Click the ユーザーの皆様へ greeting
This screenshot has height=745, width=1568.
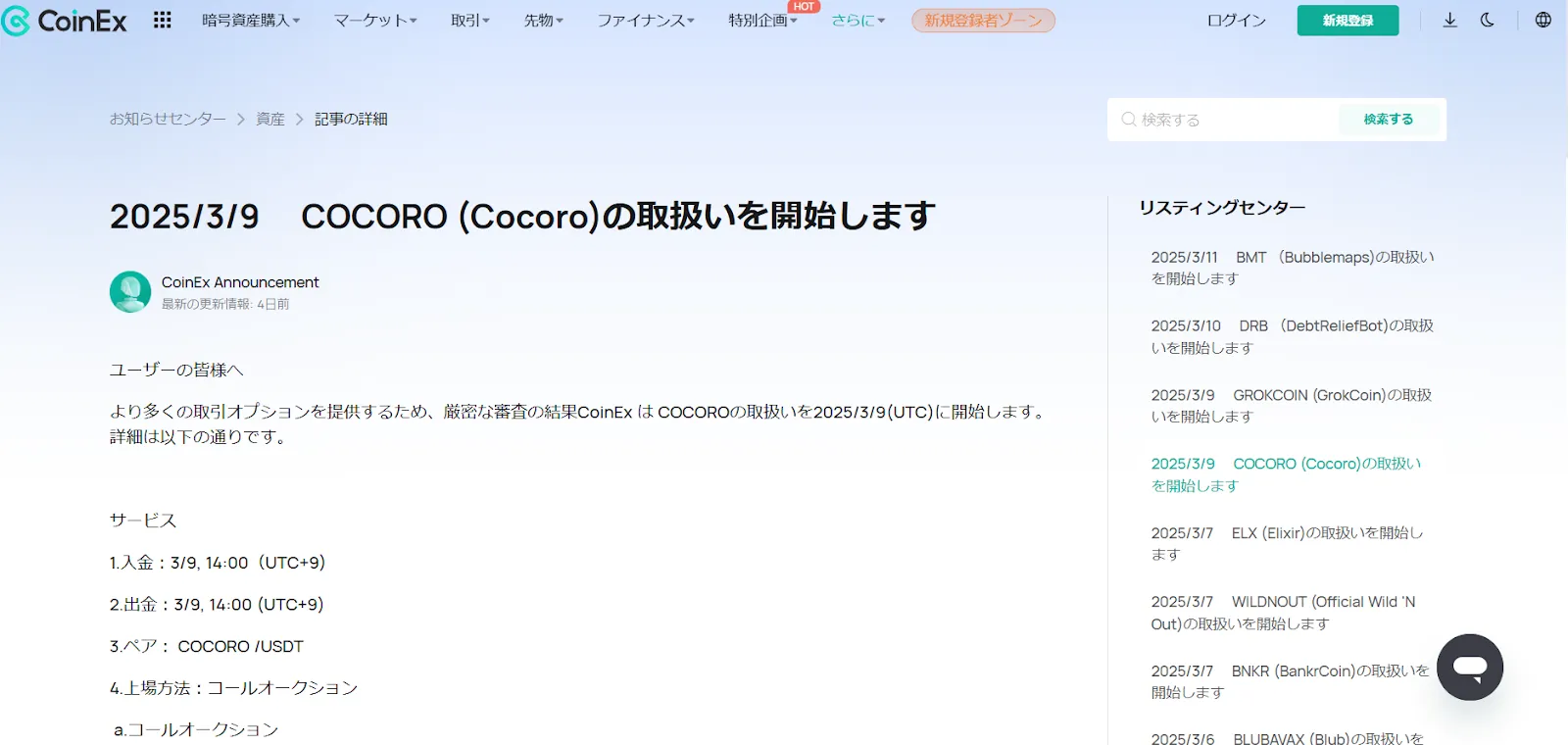(176, 370)
